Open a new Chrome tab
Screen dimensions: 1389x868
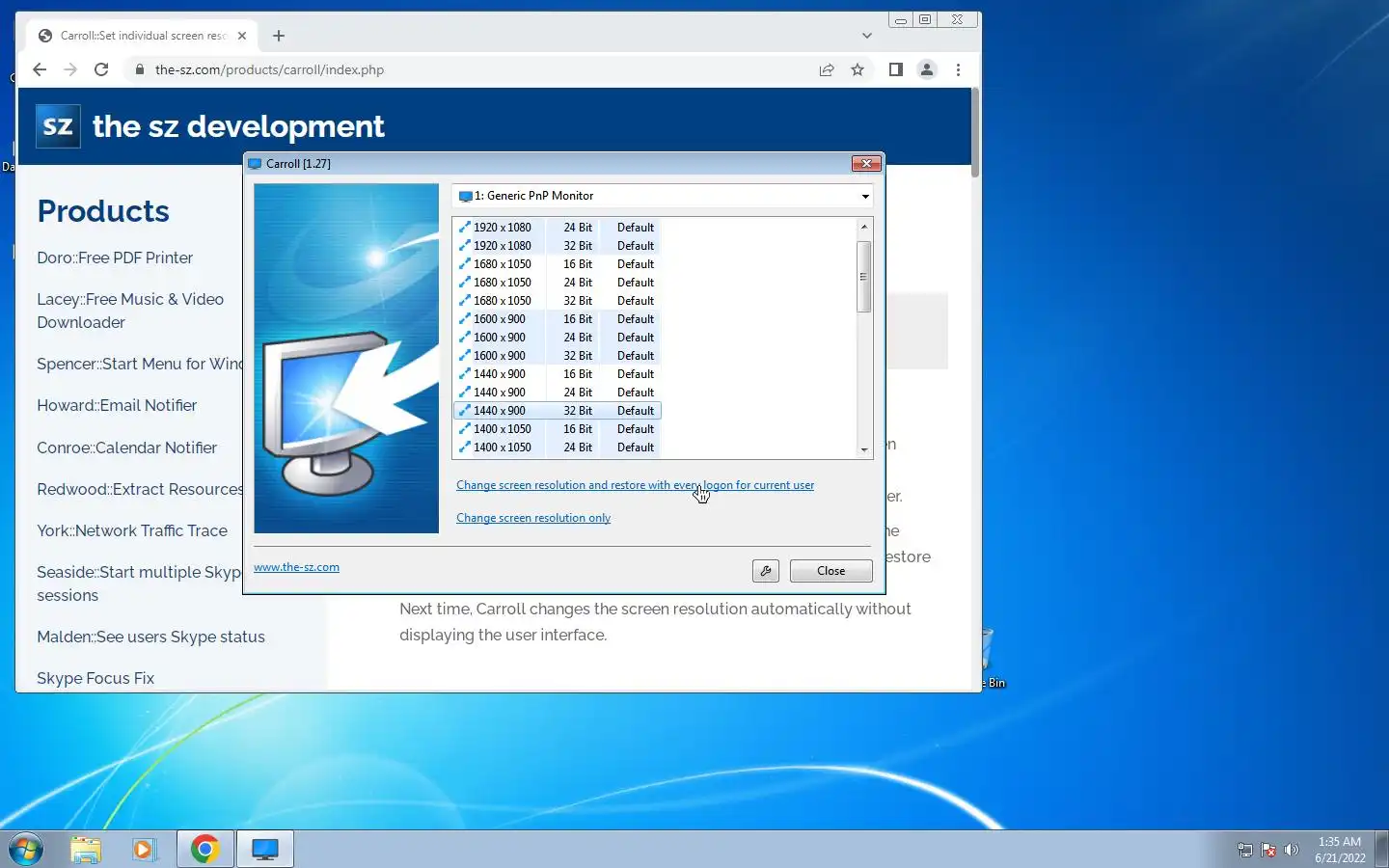pyautogui.click(x=279, y=36)
